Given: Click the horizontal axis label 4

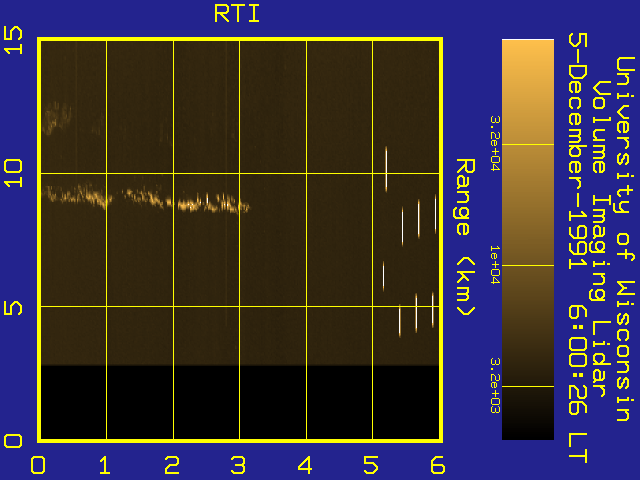Looking at the screenshot, I should [x=305, y=465].
